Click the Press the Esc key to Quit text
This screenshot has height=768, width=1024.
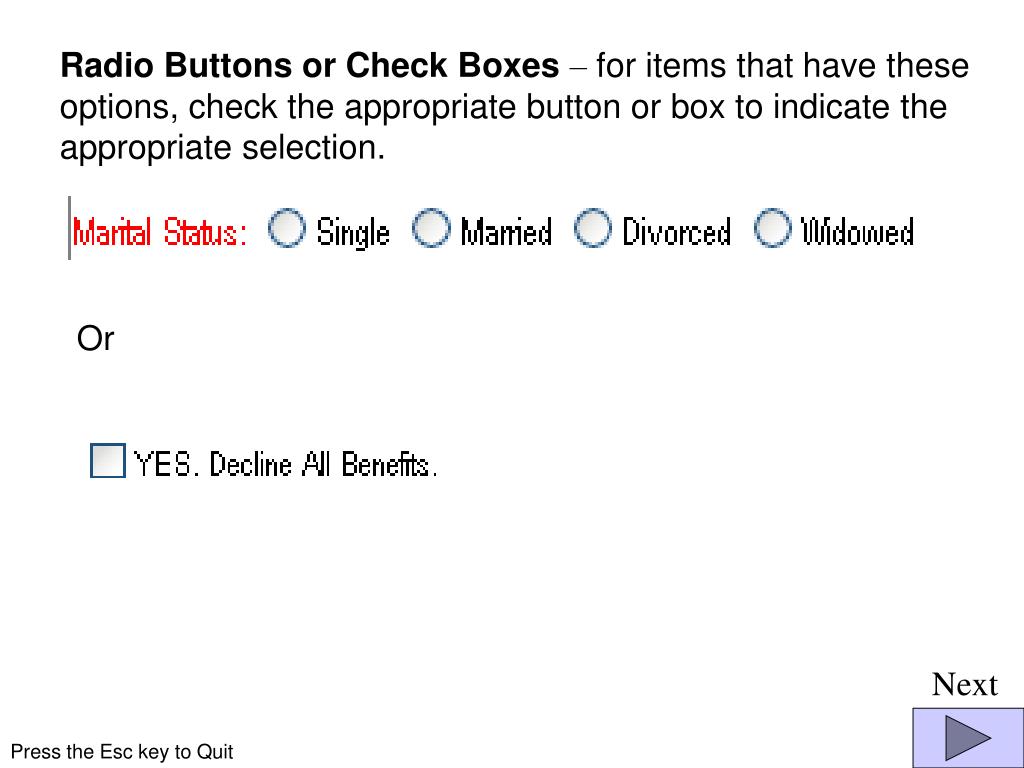tap(122, 752)
